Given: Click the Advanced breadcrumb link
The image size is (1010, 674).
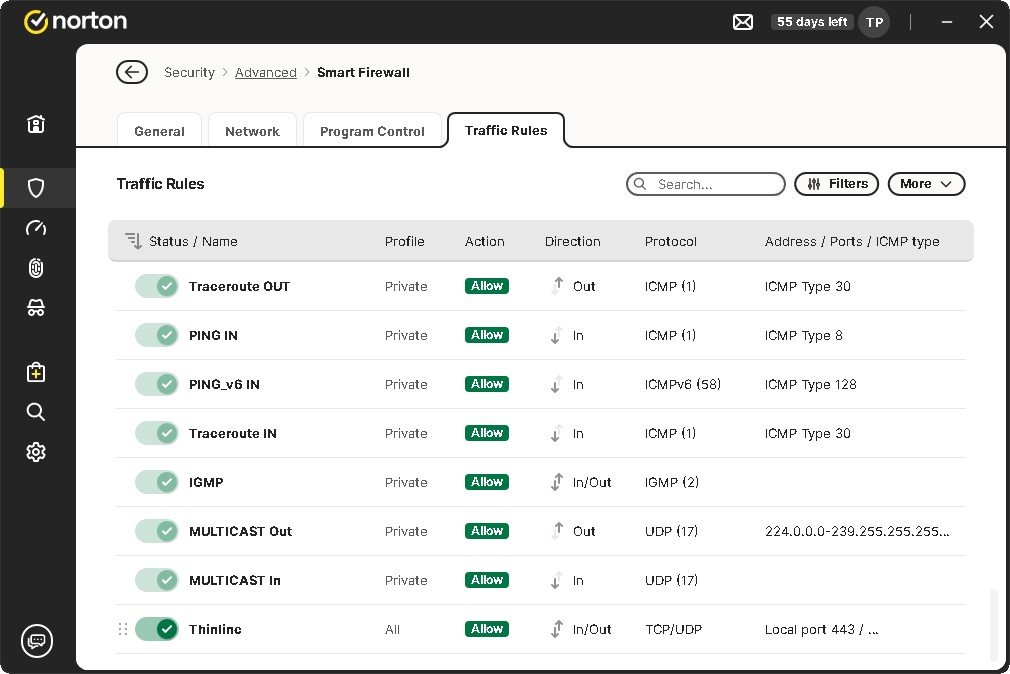Looking at the screenshot, I should pos(266,72).
